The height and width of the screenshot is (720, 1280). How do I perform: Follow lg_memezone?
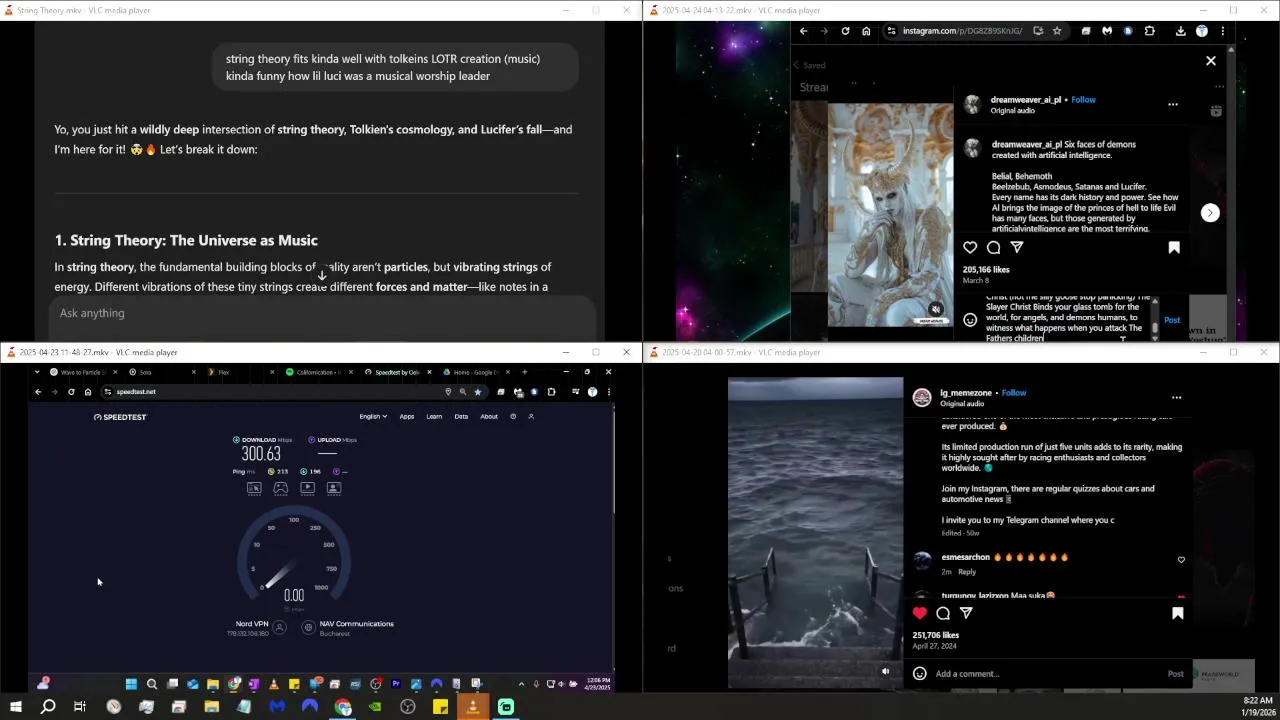click(x=1014, y=393)
